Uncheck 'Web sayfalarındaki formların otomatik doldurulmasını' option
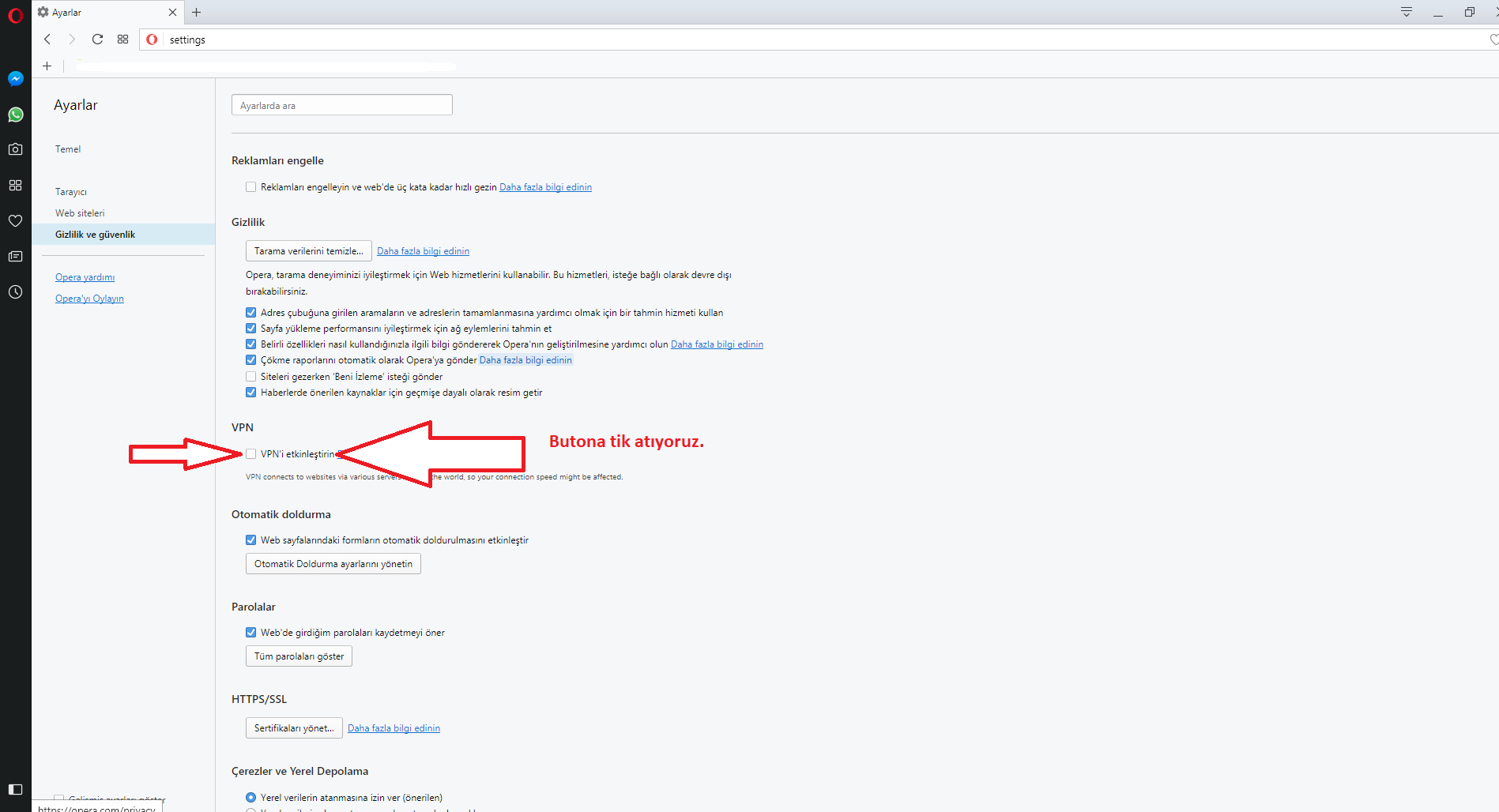 [250, 540]
